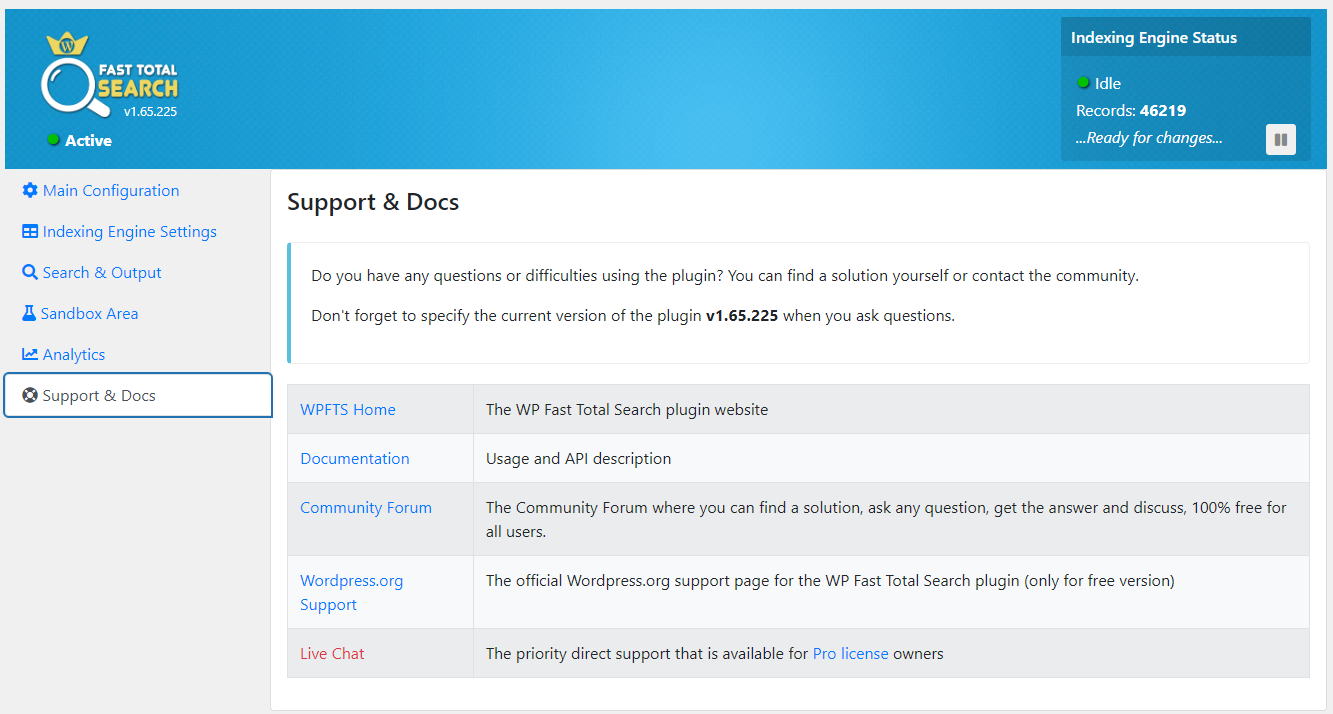Click the bold v1.65.225 in the notice
This screenshot has height=714, width=1333.
click(x=742, y=315)
